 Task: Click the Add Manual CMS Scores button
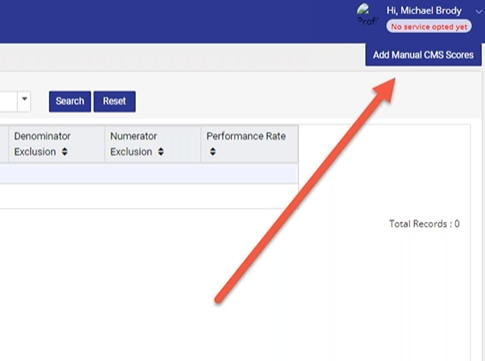(423, 55)
